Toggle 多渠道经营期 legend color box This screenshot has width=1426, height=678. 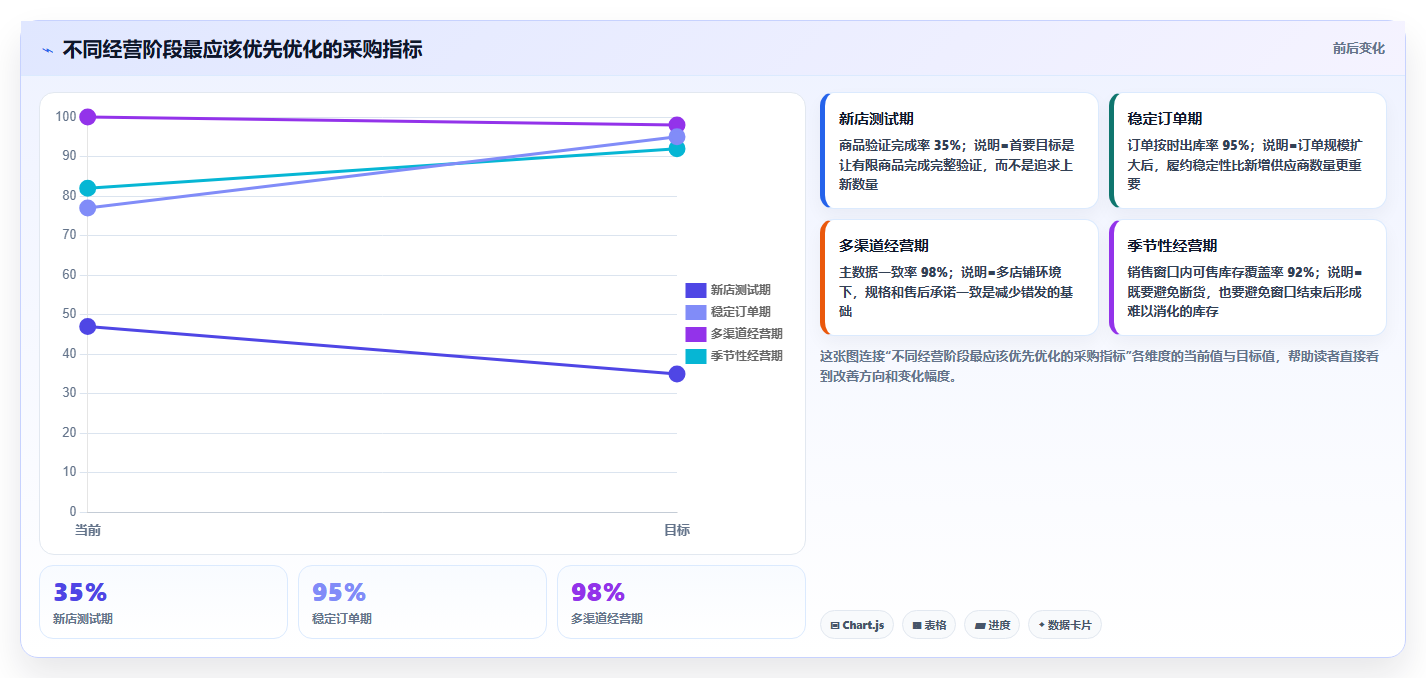pyautogui.click(x=696, y=334)
